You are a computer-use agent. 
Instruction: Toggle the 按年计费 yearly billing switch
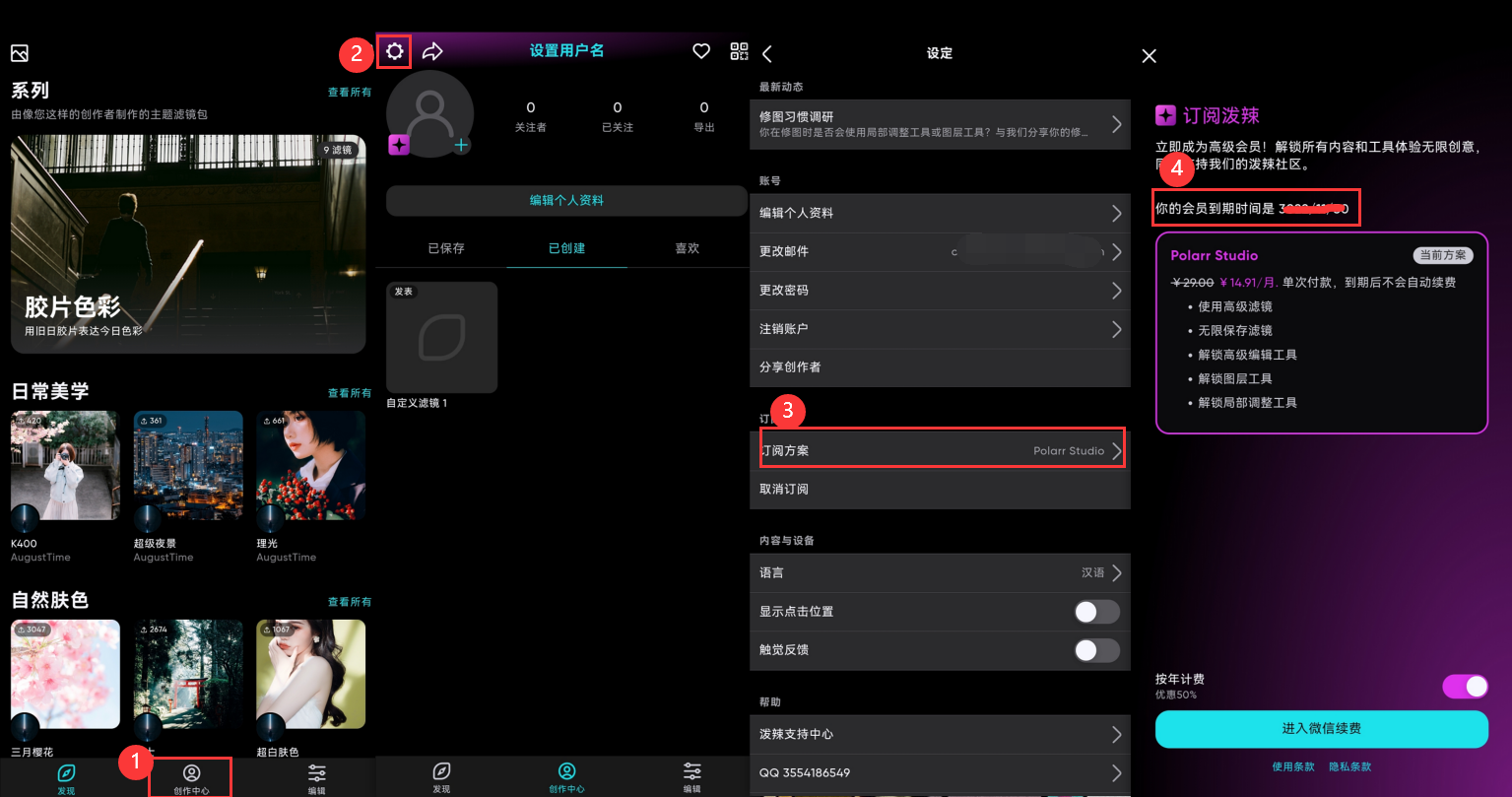[x=1465, y=686]
